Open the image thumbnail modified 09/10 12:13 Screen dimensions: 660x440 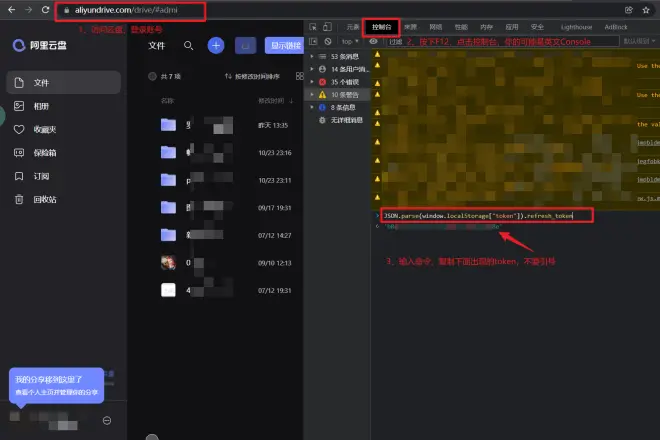(x=168, y=263)
